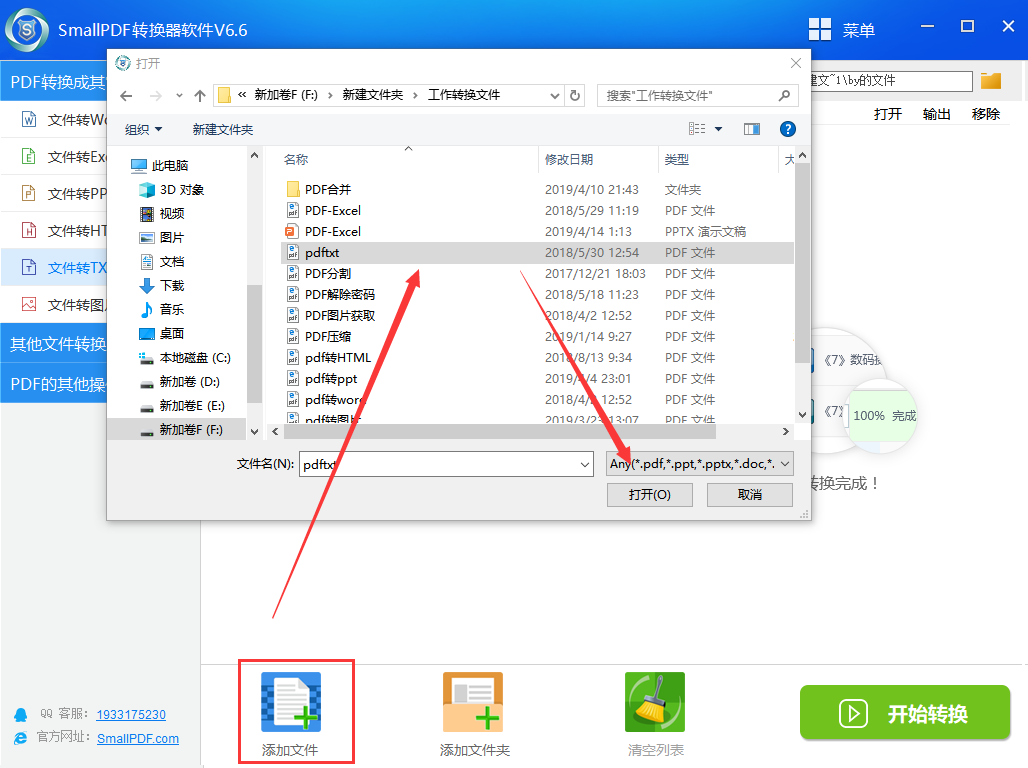
Task: Open the view options dropdown arrow
Action: point(719,129)
